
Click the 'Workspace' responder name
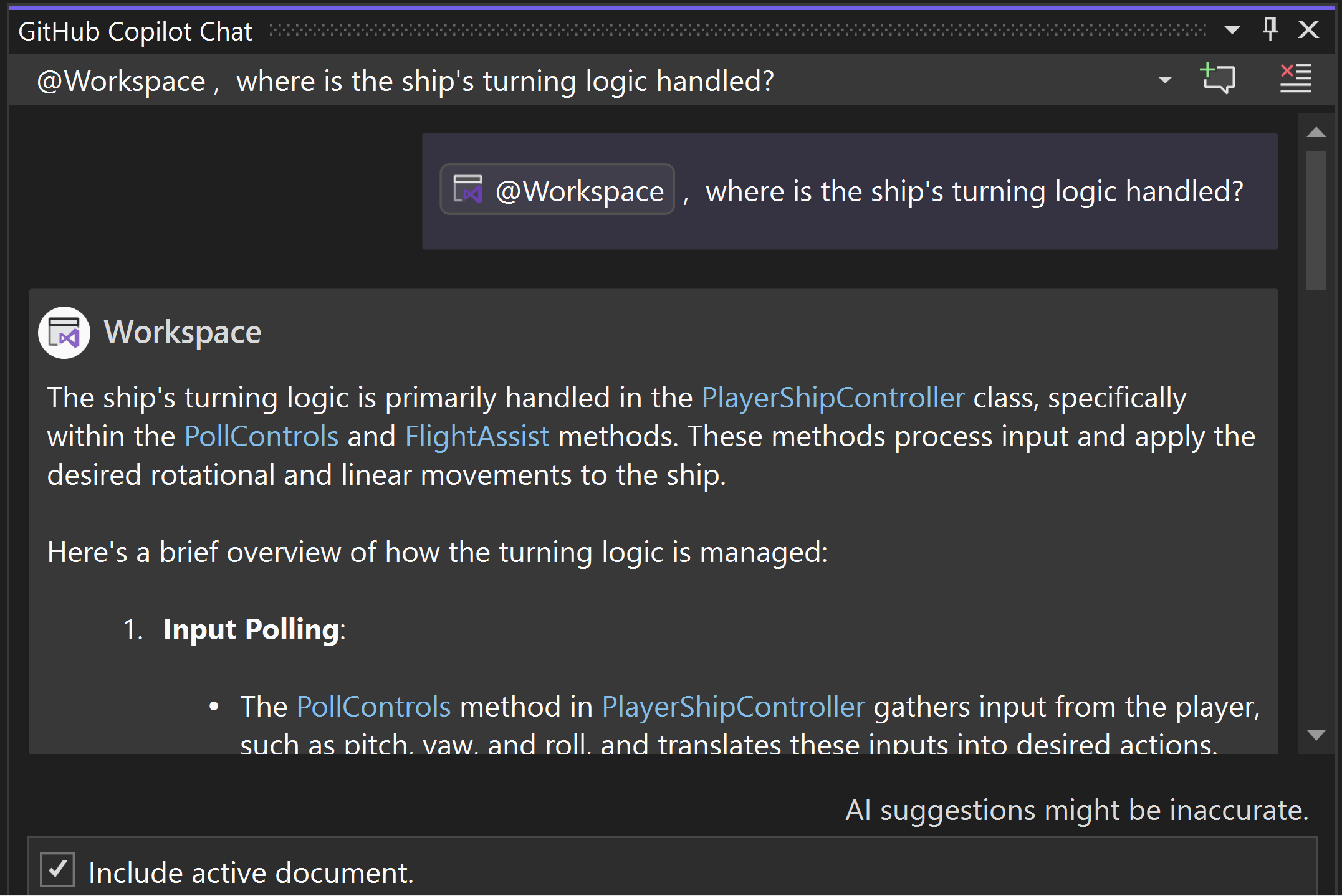coord(183,332)
